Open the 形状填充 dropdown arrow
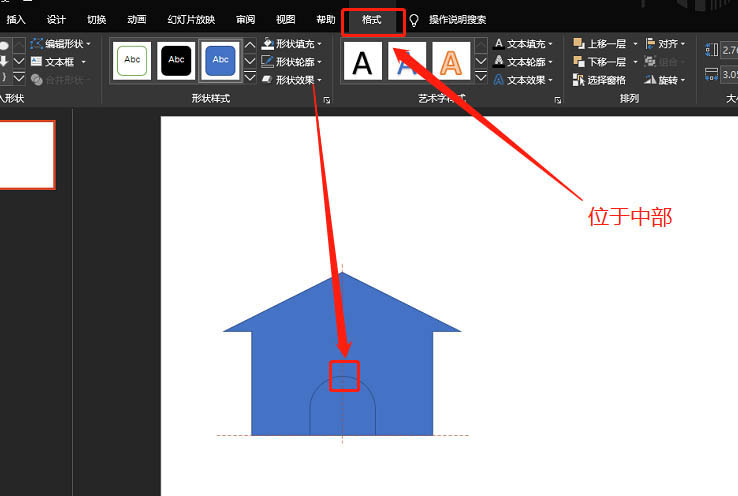The width and height of the screenshot is (738, 496). click(320, 44)
